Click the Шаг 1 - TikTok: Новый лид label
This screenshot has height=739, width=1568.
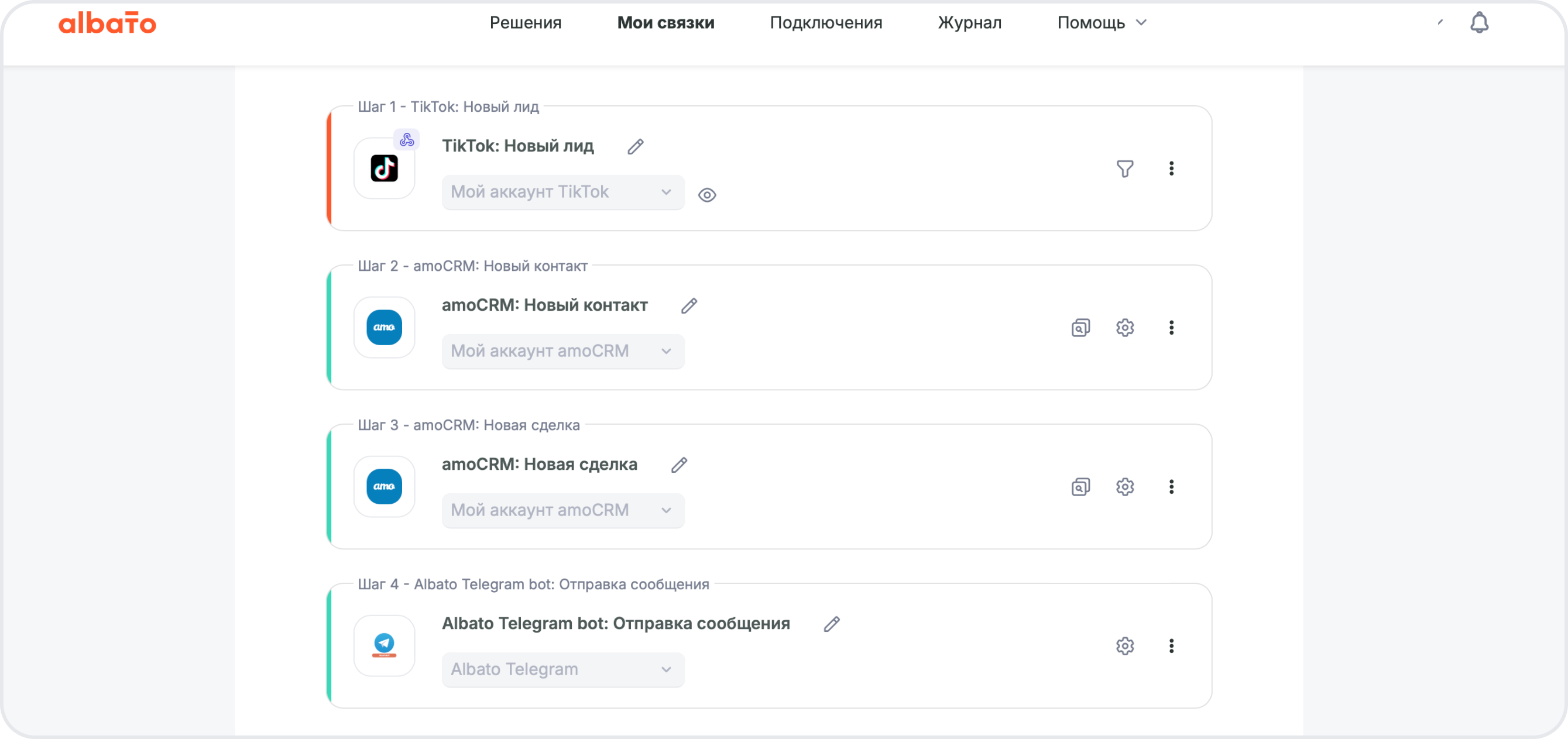(448, 106)
